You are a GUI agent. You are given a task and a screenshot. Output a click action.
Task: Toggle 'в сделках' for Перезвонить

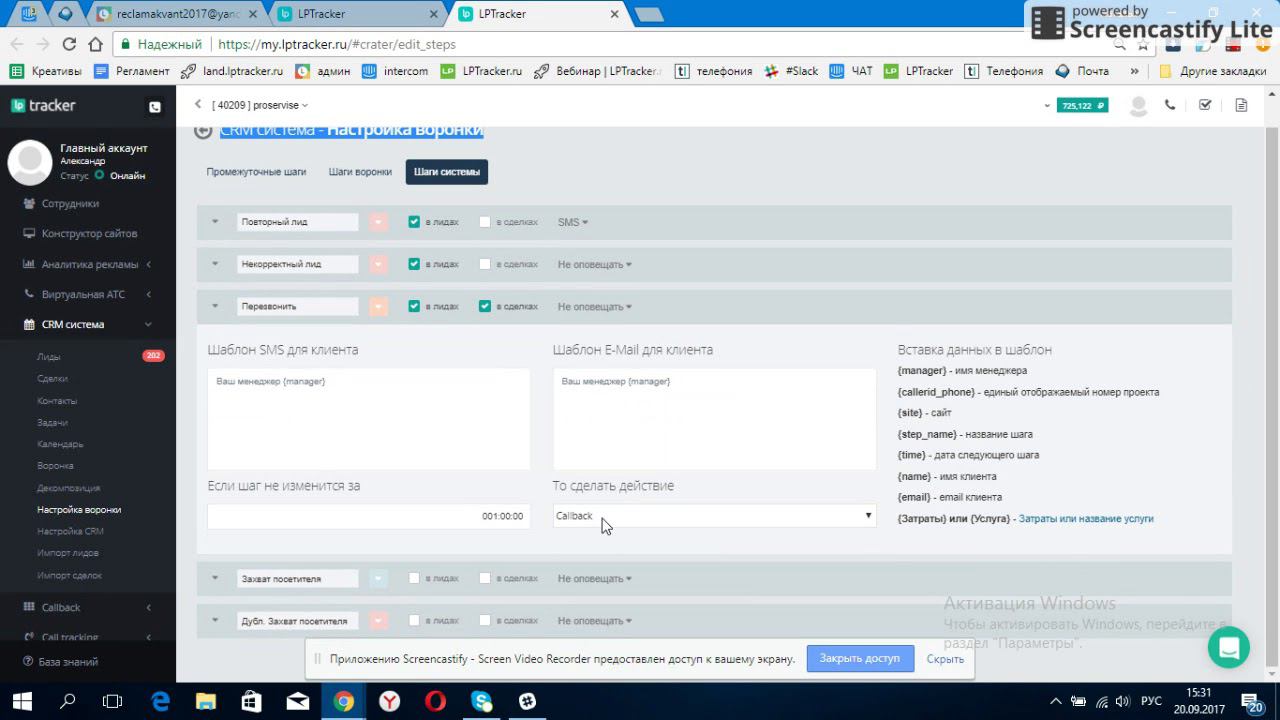tap(485, 306)
